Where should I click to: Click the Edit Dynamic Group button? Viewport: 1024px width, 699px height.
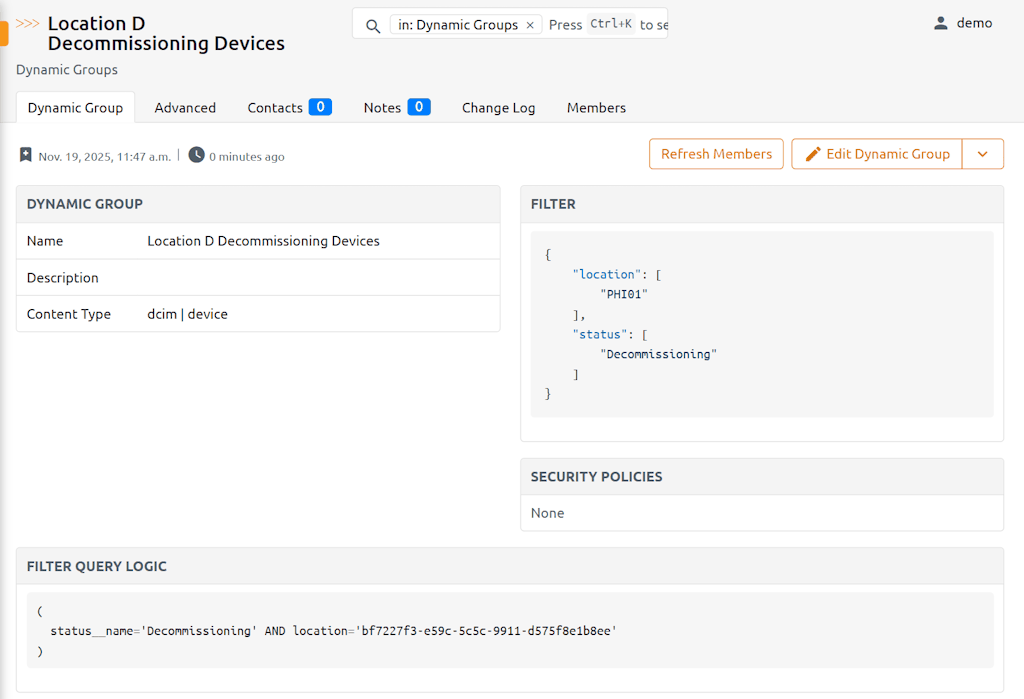point(877,154)
